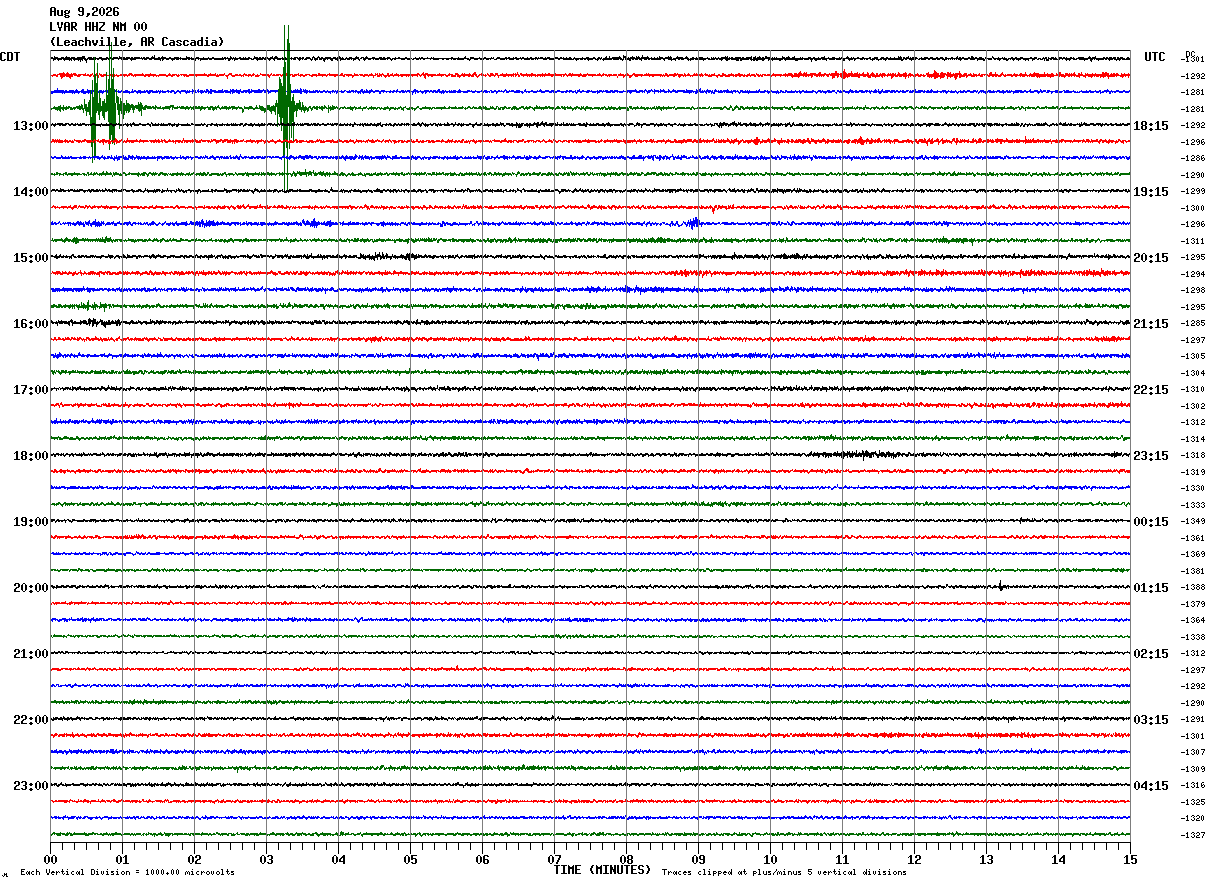The image size is (1210, 886).
Task: Click the DC offset value -1327
Action: click(x=1193, y=835)
